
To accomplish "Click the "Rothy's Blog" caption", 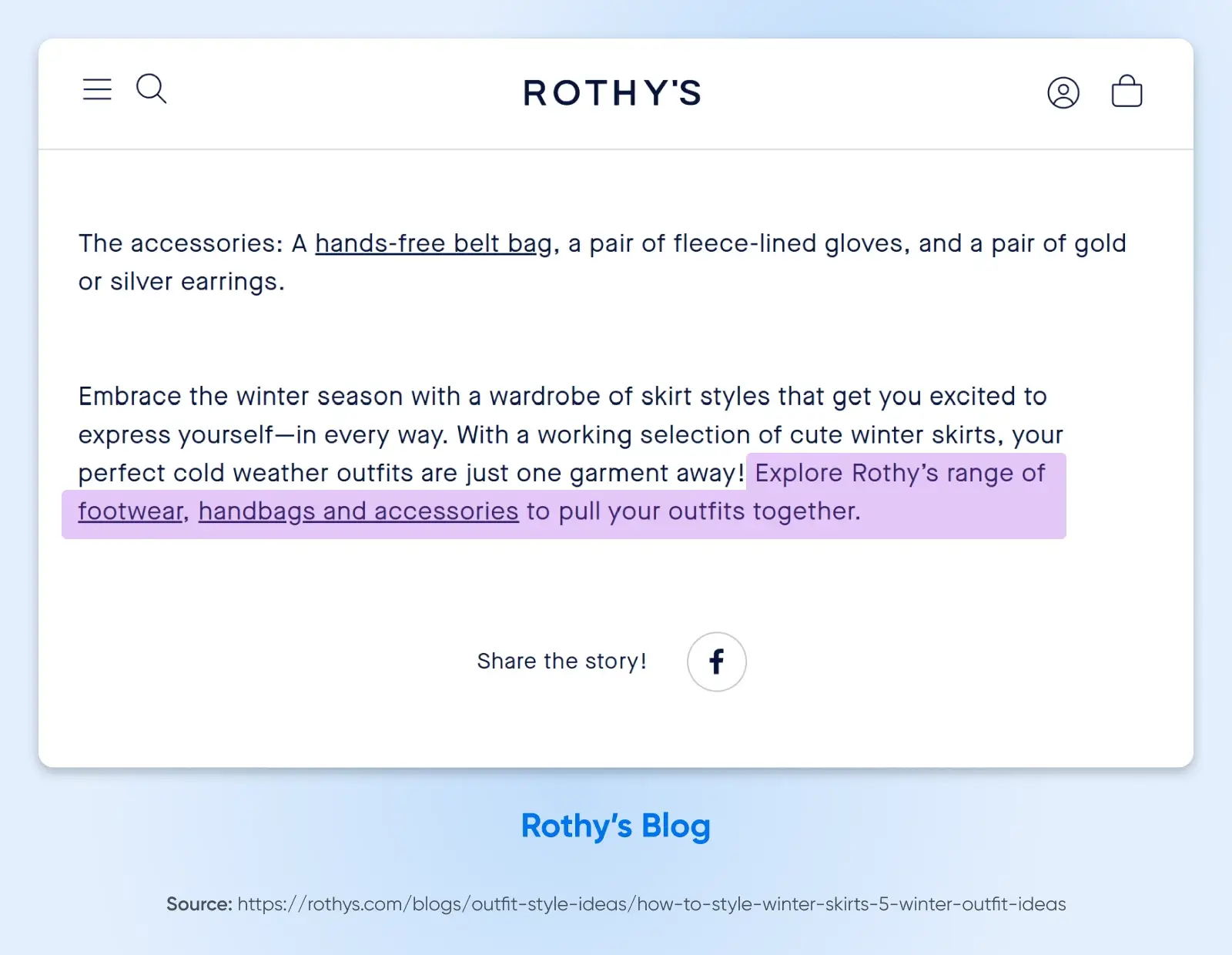I will click(615, 826).
